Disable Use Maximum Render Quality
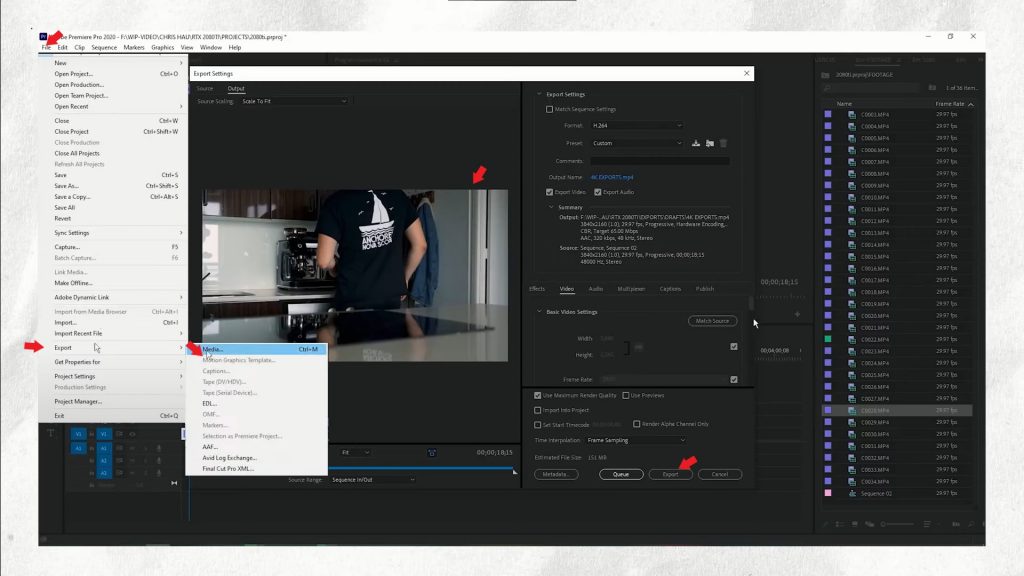The height and width of the screenshot is (576, 1024). [537, 396]
